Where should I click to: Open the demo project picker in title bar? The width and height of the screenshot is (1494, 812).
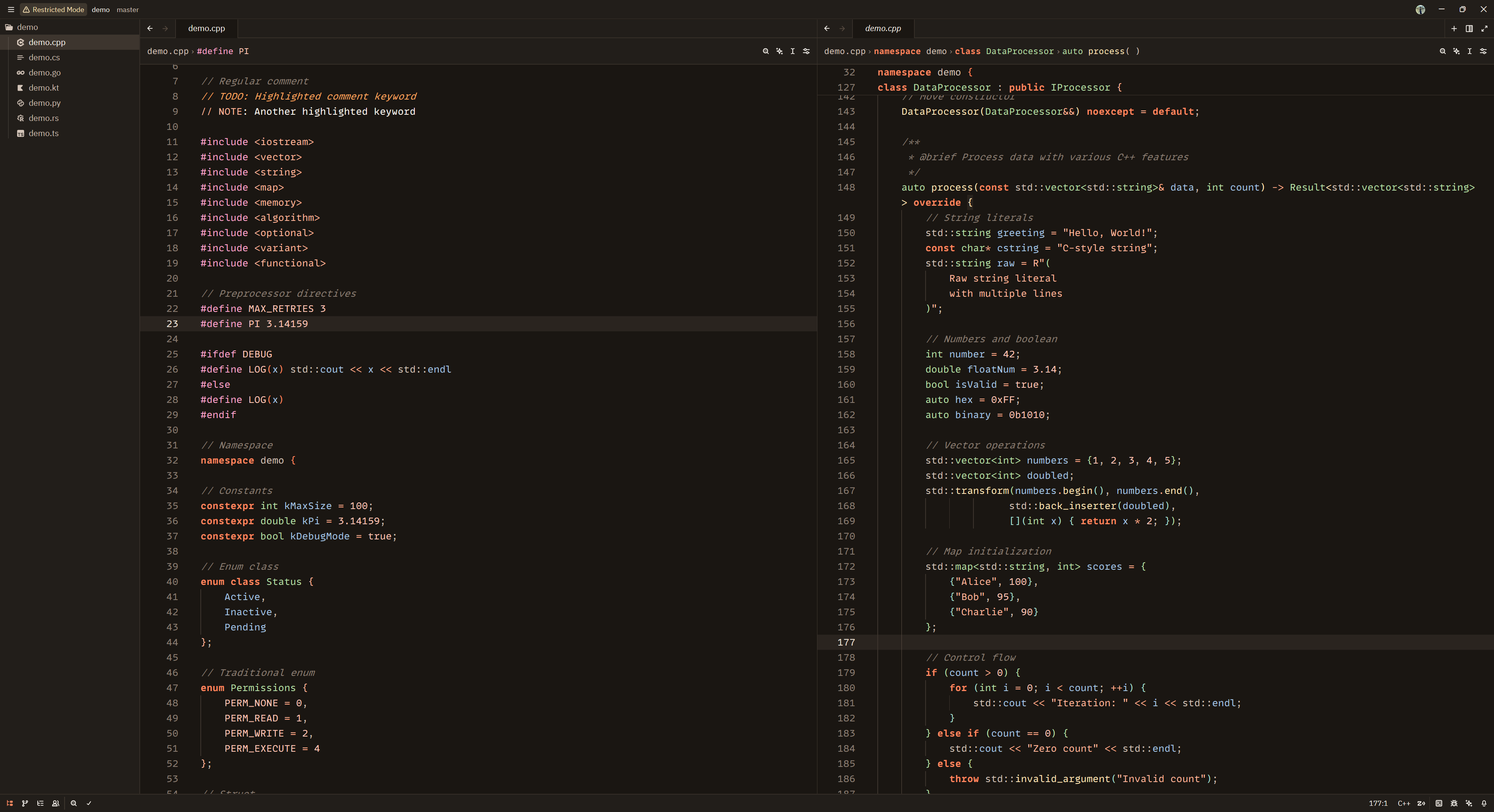coord(100,9)
